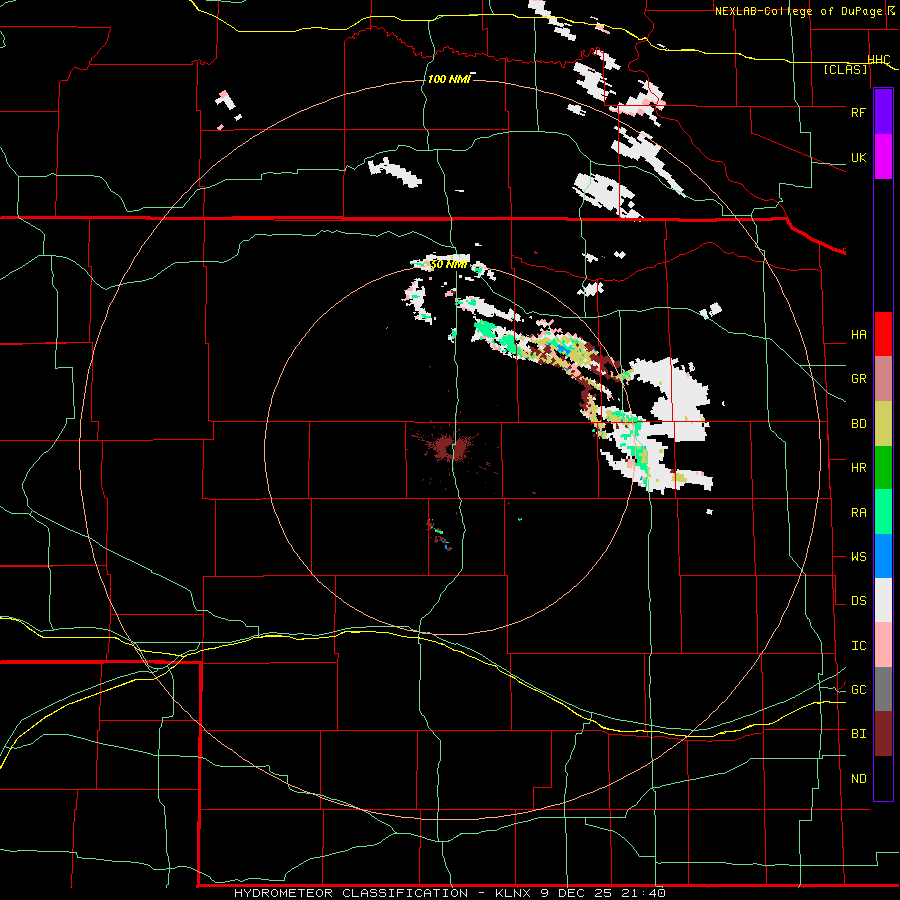Click the 50 NMI range ring label

(x=448, y=265)
